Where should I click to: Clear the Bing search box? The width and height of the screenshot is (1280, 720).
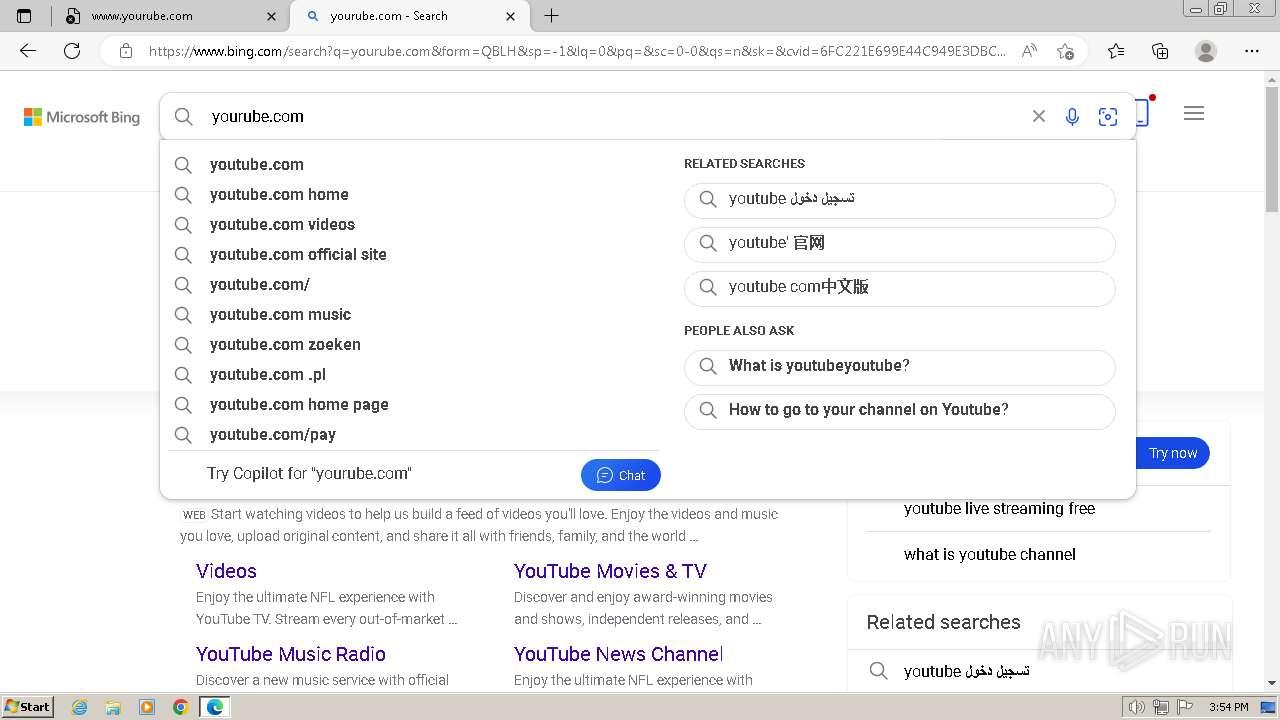pos(1039,117)
